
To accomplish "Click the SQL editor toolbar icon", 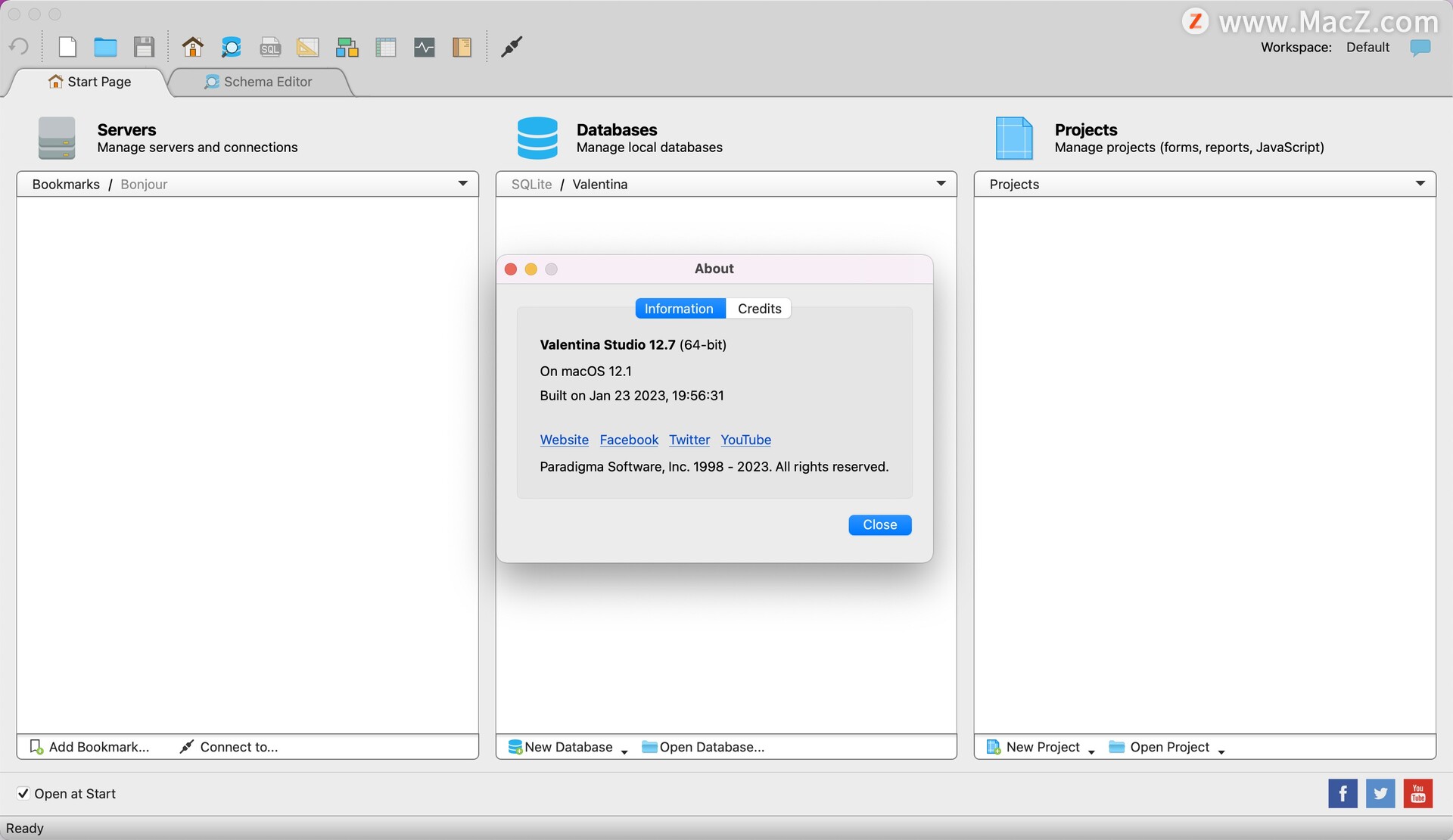I will click(x=270, y=47).
